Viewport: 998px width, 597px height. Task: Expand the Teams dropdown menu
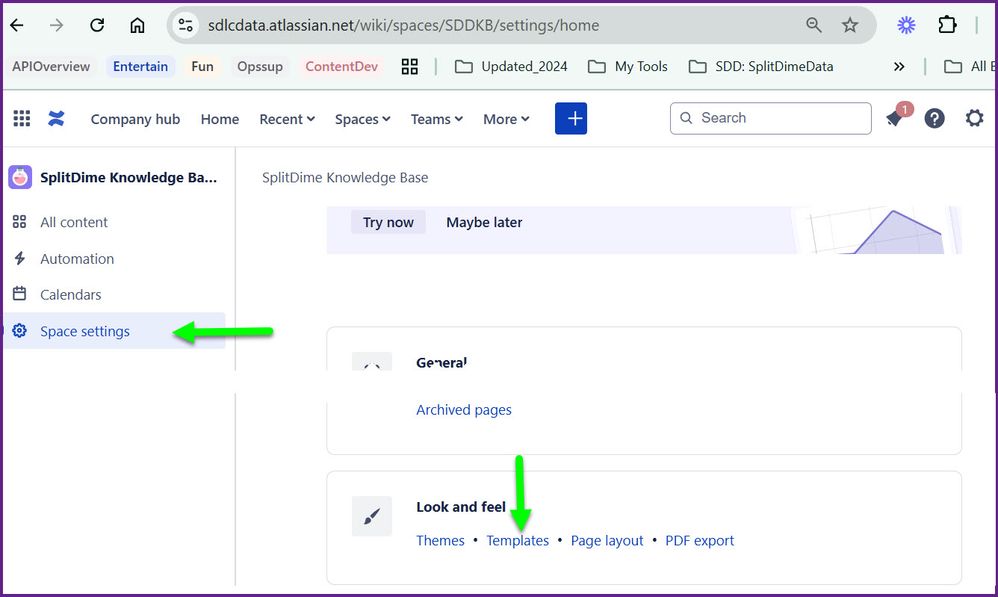(x=437, y=119)
